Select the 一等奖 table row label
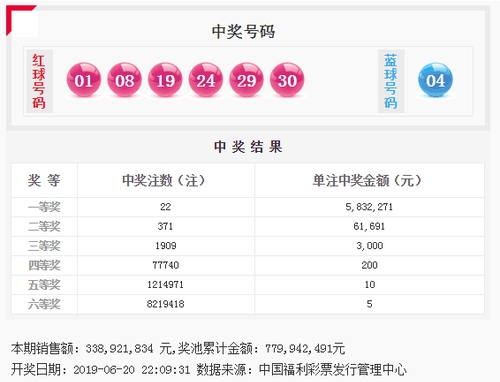Viewport: 500px width, 382px height. click(x=44, y=207)
